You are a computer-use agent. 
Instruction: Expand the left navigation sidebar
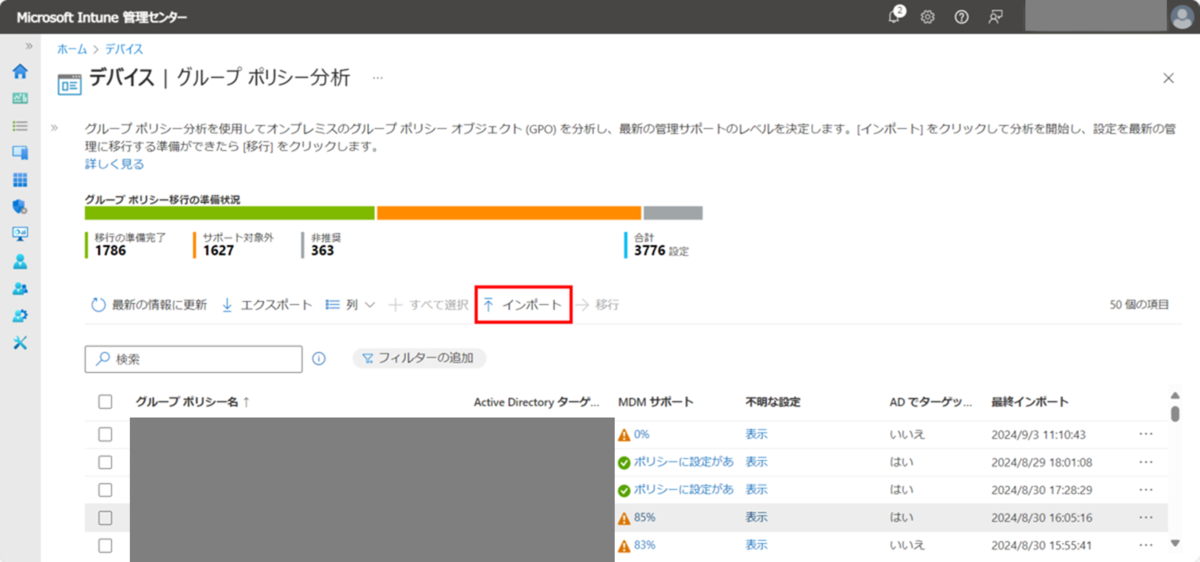(x=29, y=46)
